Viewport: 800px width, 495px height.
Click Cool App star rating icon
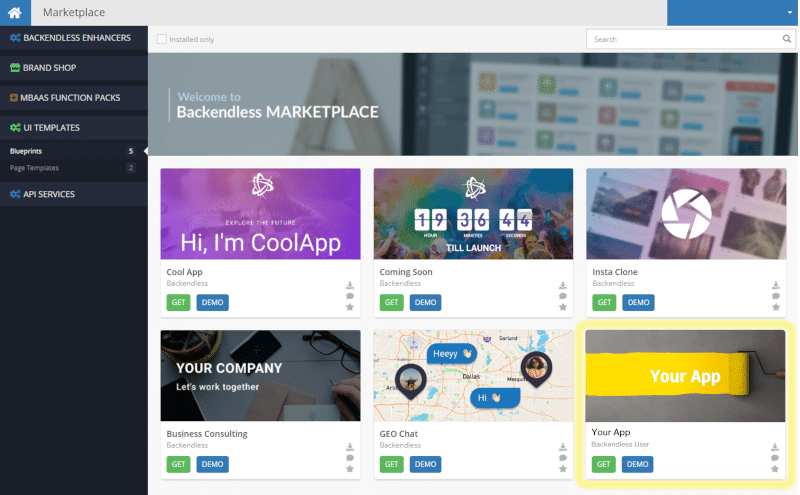tap(350, 307)
